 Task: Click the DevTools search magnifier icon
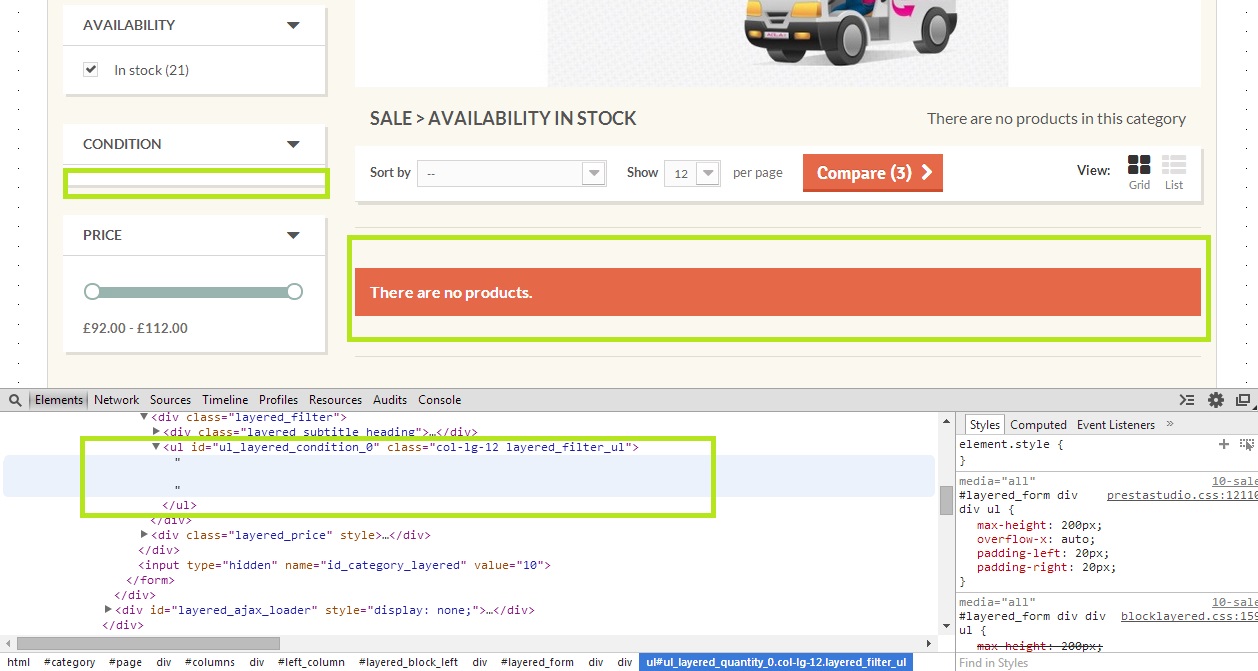(x=15, y=400)
